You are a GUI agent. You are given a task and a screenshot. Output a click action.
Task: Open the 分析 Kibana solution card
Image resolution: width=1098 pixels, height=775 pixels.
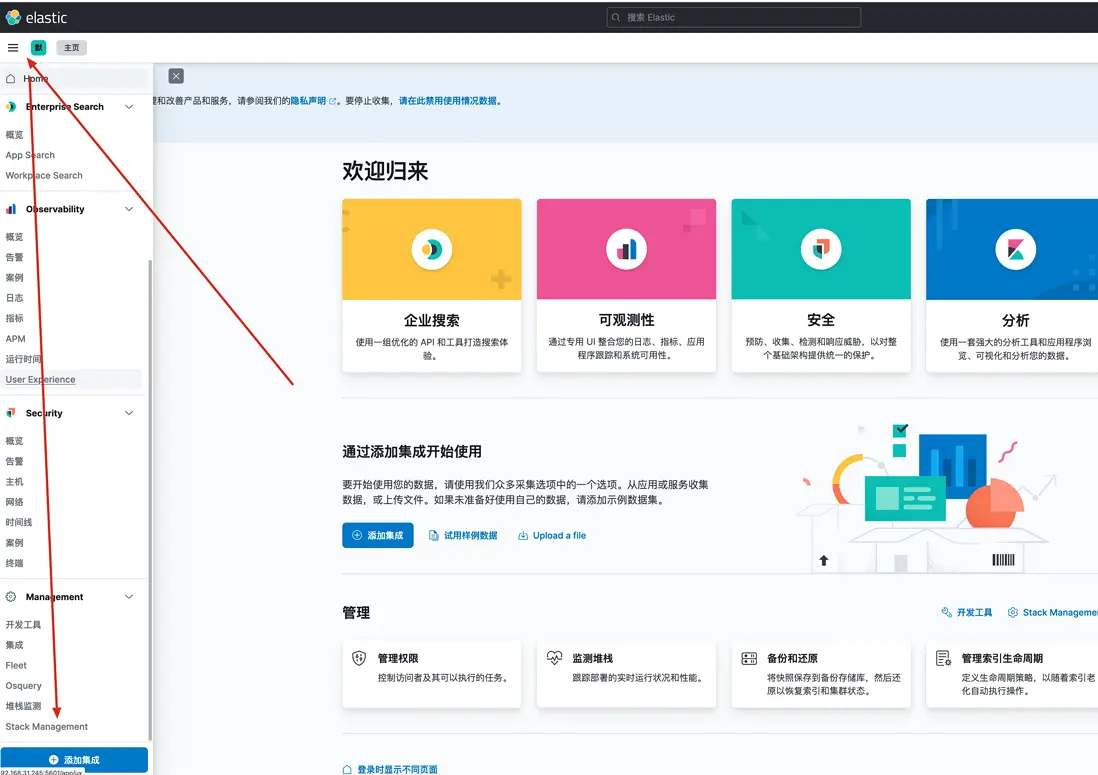click(x=1012, y=285)
